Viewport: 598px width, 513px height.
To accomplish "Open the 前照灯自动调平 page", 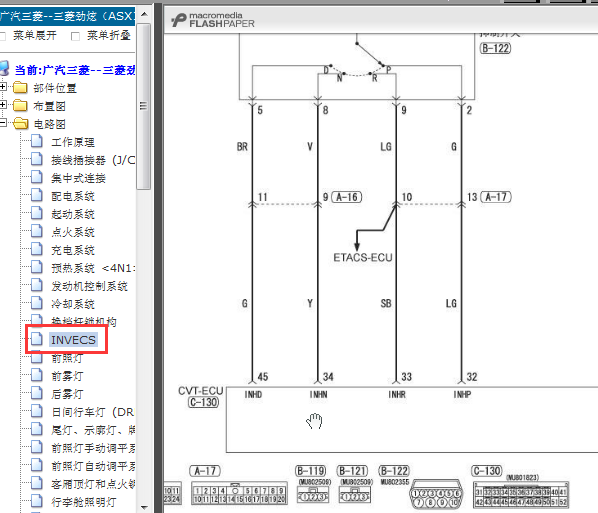I will [93, 466].
